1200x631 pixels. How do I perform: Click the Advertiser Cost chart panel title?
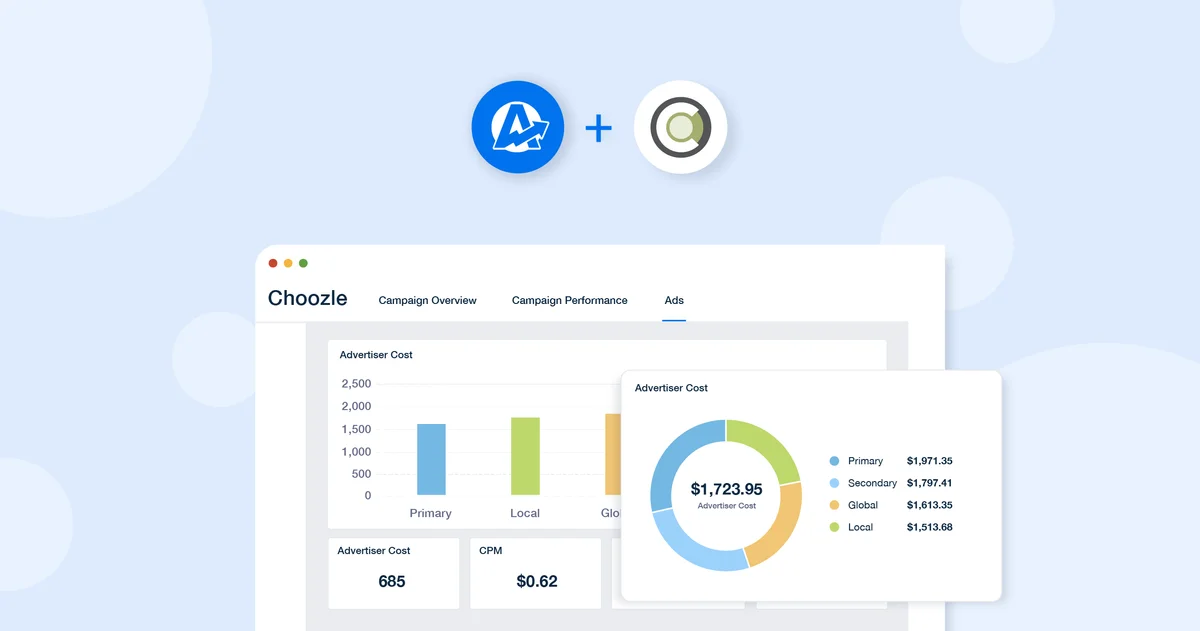(375, 355)
